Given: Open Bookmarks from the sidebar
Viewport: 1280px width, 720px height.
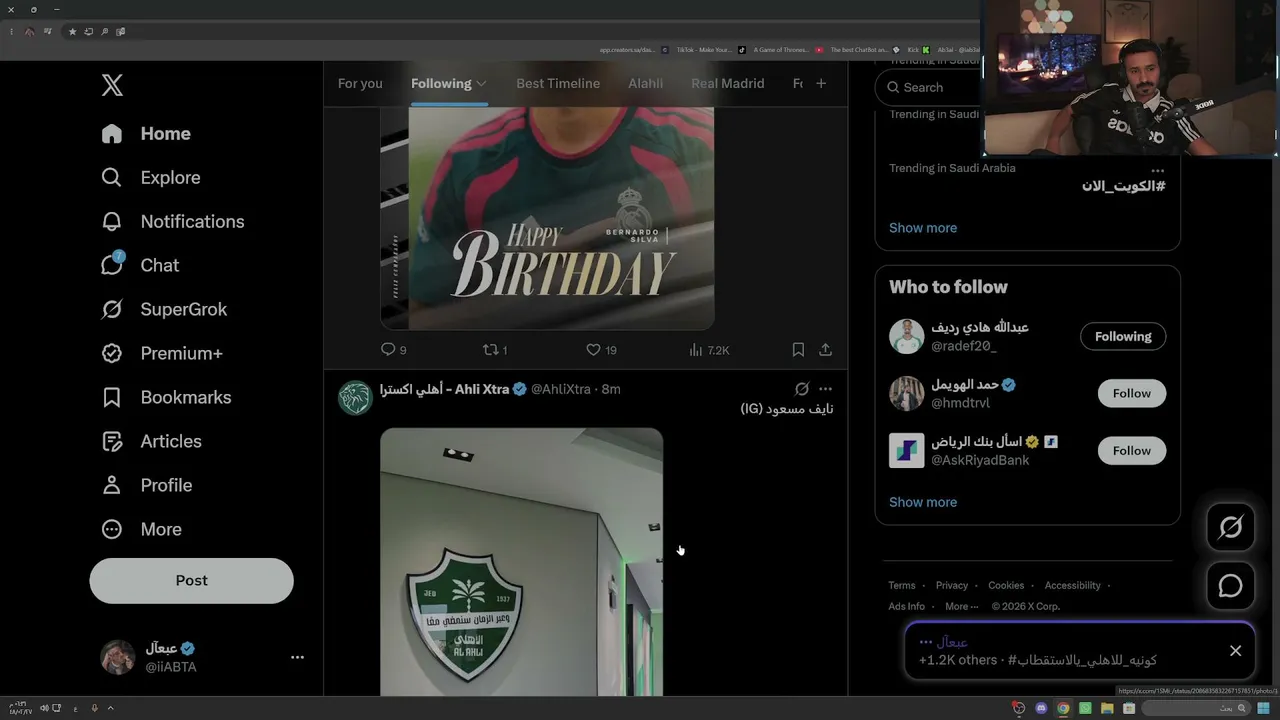Looking at the screenshot, I should pyautogui.click(x=166, y=397).
